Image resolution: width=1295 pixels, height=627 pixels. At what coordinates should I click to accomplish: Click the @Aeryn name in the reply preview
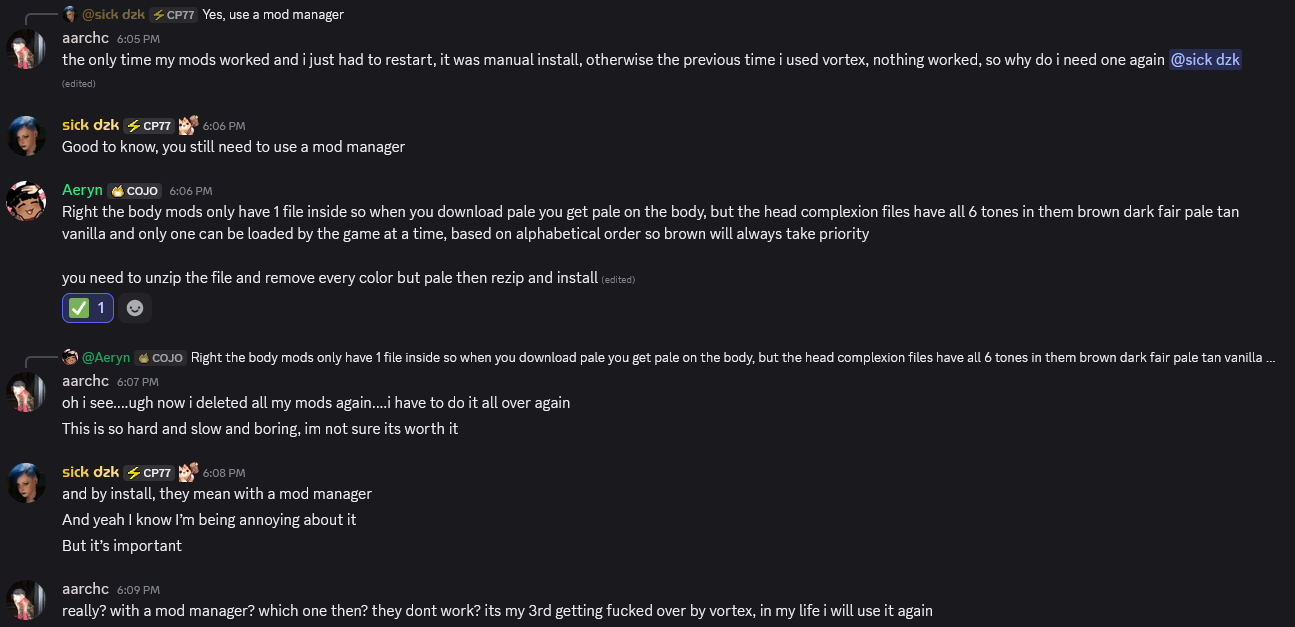click(x=106, y=357)
